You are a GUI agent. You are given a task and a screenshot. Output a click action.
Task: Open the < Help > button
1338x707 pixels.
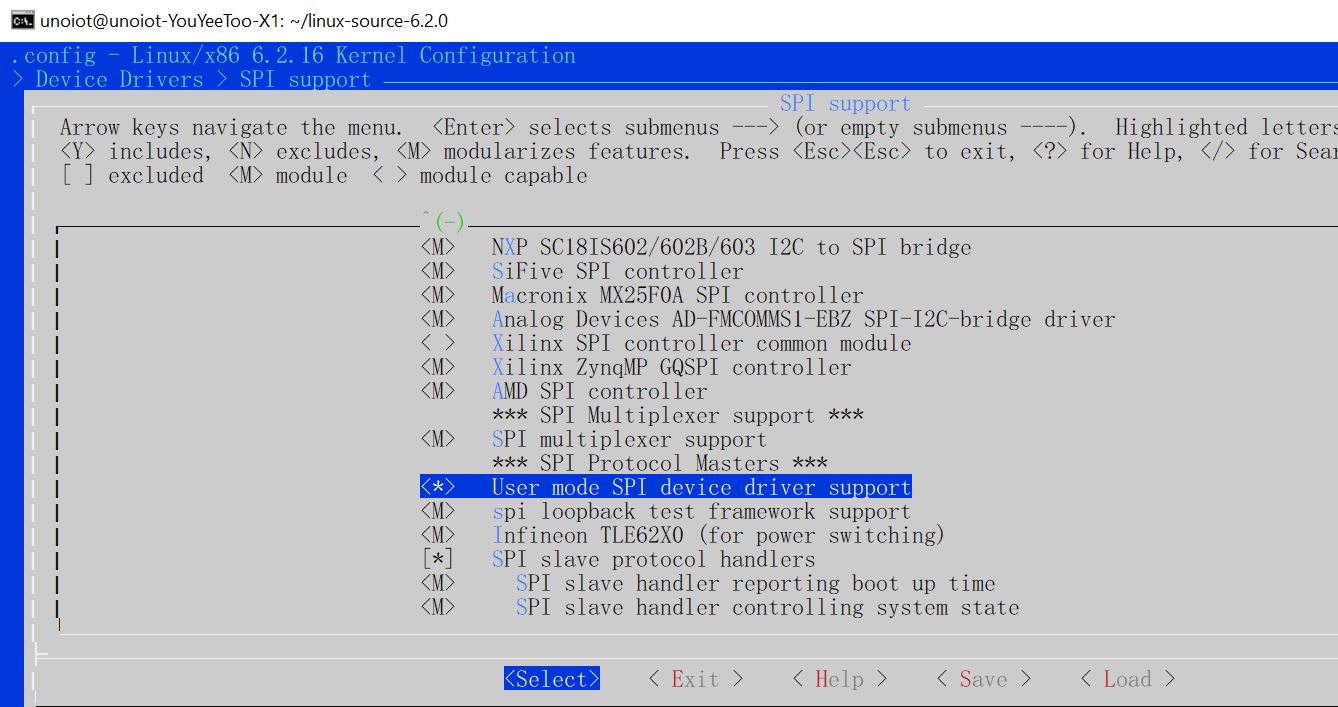pyautogui.click(x=840, y=679)
